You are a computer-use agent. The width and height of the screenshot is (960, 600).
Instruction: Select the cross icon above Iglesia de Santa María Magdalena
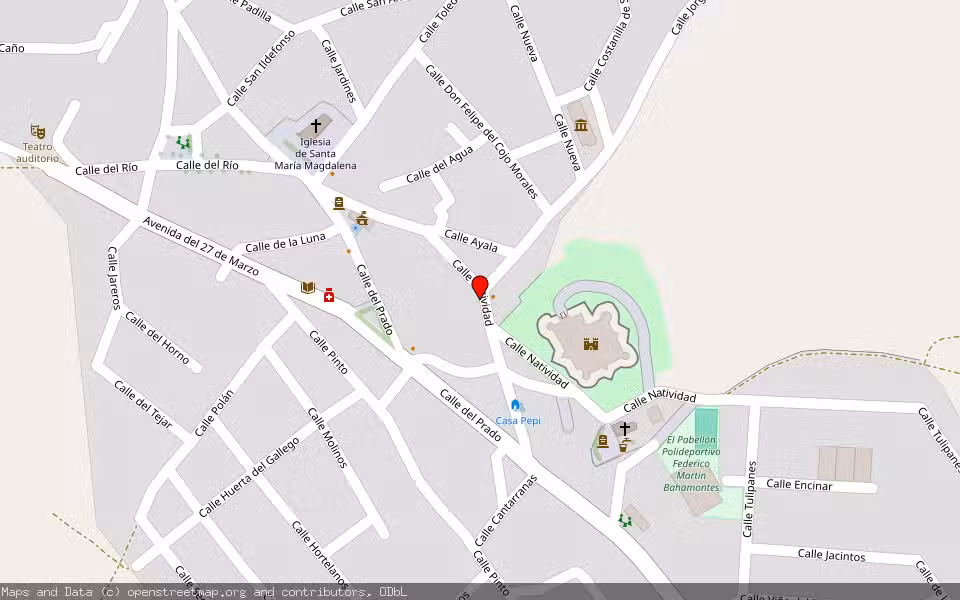(315, 126)
